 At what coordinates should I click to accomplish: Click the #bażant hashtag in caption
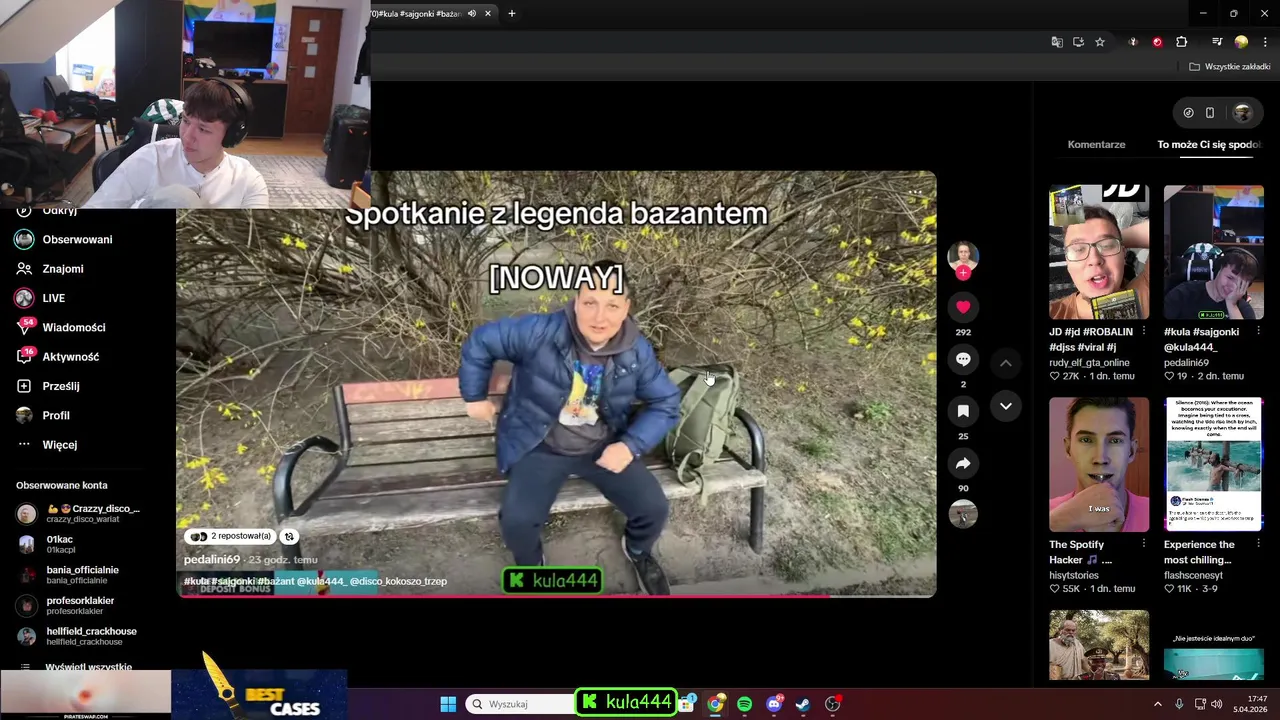pos(275,582)
